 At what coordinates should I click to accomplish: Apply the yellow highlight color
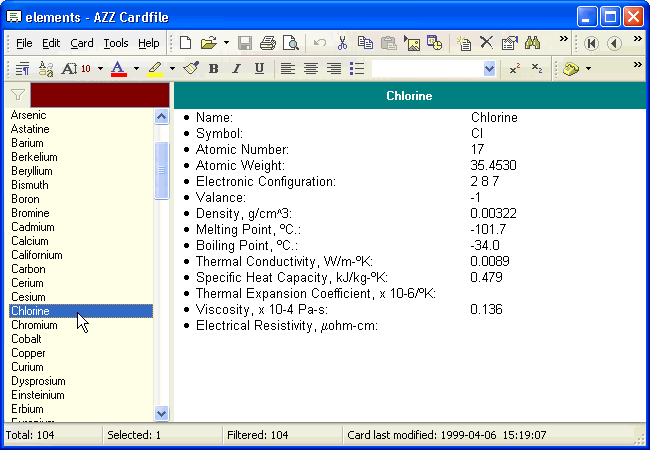155,69
